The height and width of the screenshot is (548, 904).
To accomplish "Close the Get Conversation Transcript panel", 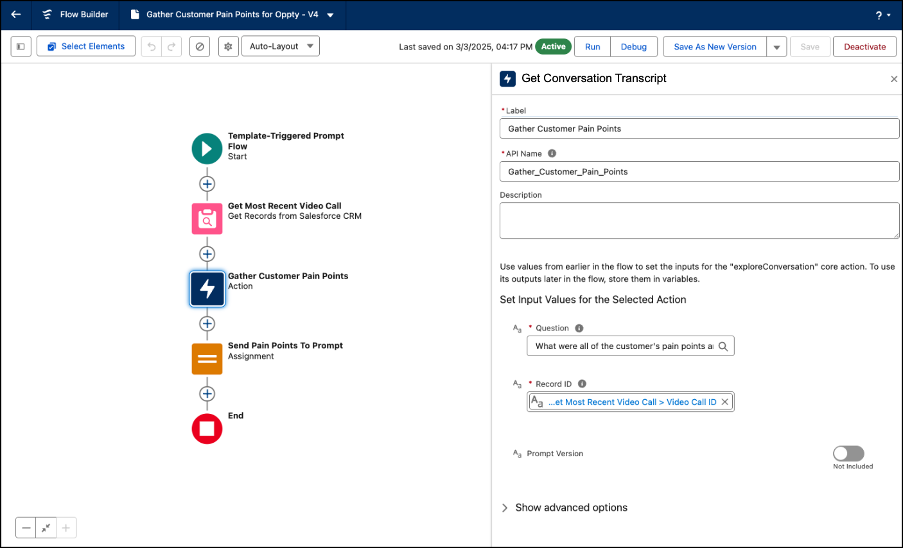I will click(x=894, y=79).
